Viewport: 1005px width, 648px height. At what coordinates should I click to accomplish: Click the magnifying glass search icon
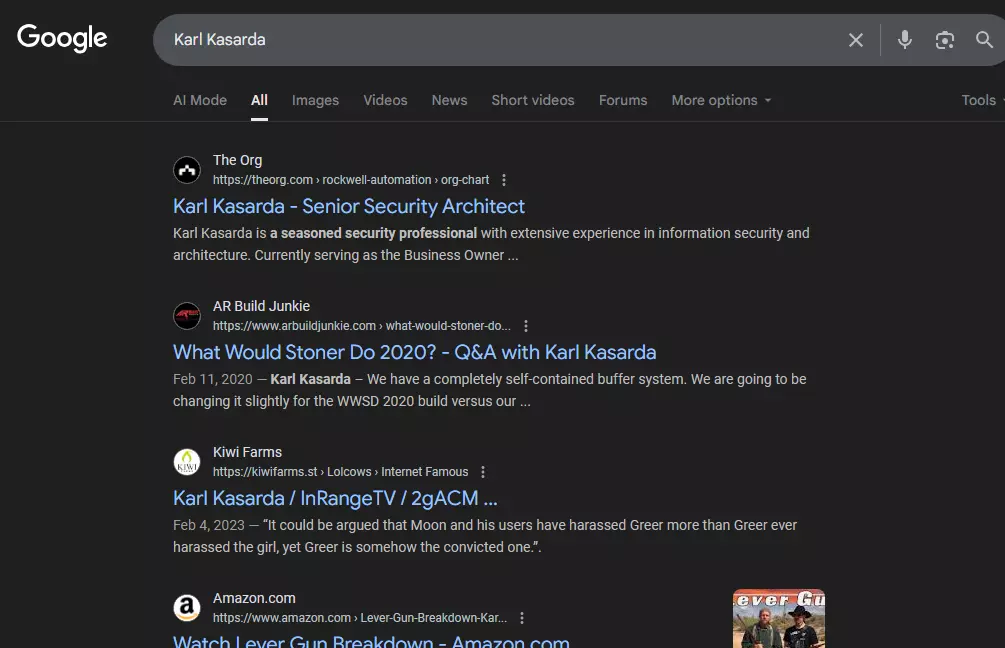coord(984,40)
